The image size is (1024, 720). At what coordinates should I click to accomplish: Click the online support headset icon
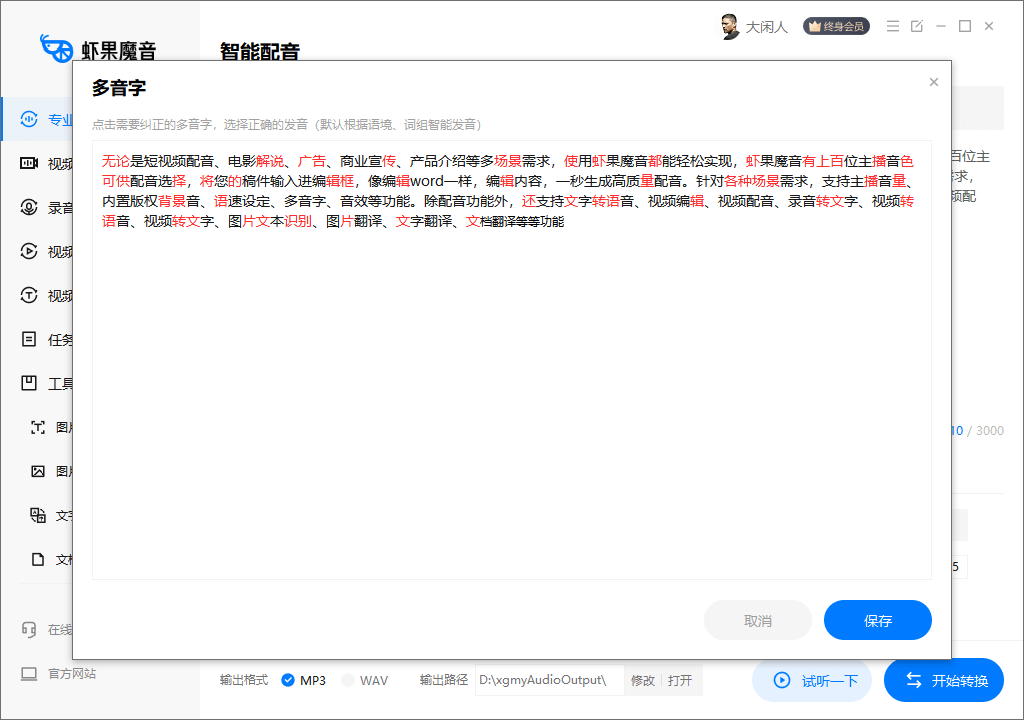click(x=29, y=629)
